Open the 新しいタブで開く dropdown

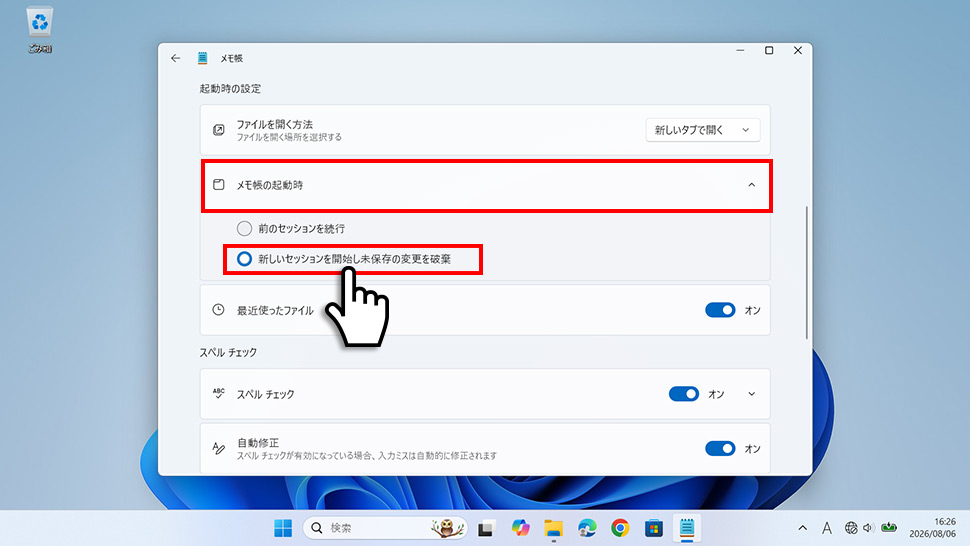[x=703, y=130]
